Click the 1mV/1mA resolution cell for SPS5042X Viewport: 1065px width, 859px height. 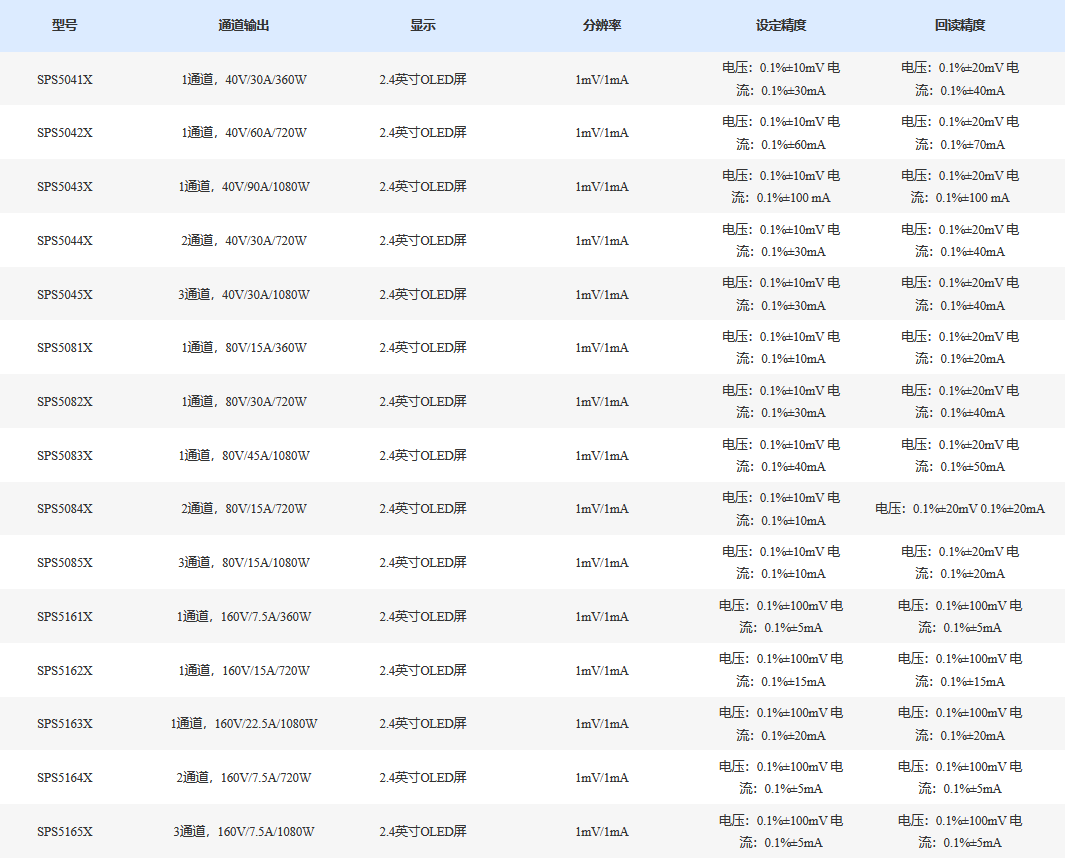[x=602, y=132]
